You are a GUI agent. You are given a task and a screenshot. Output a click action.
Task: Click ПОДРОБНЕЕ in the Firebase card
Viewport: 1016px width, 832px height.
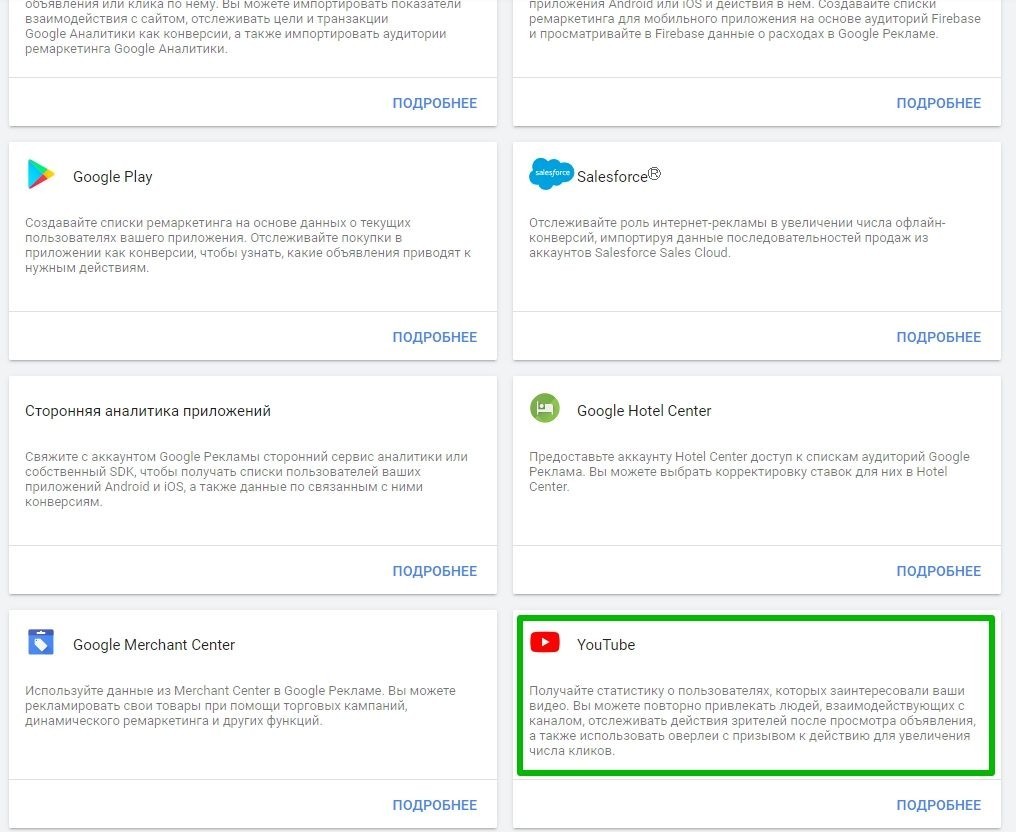tap(939, 103)
